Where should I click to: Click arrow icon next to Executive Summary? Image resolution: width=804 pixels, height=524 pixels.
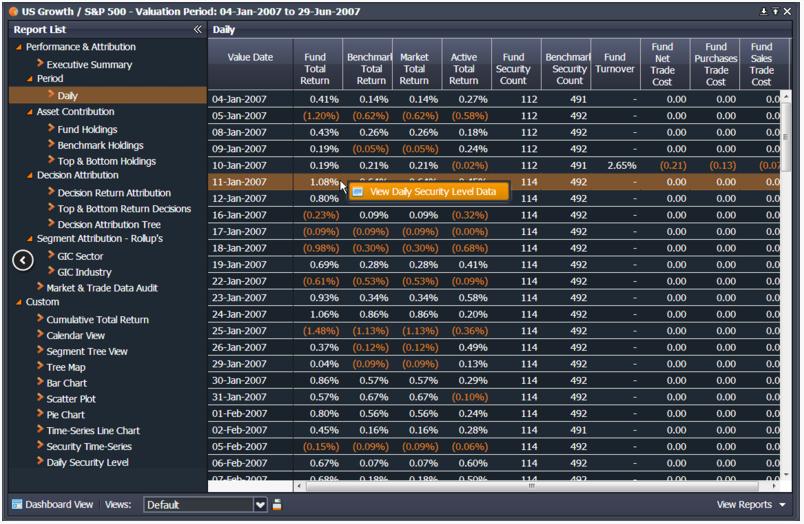[40, 64]
